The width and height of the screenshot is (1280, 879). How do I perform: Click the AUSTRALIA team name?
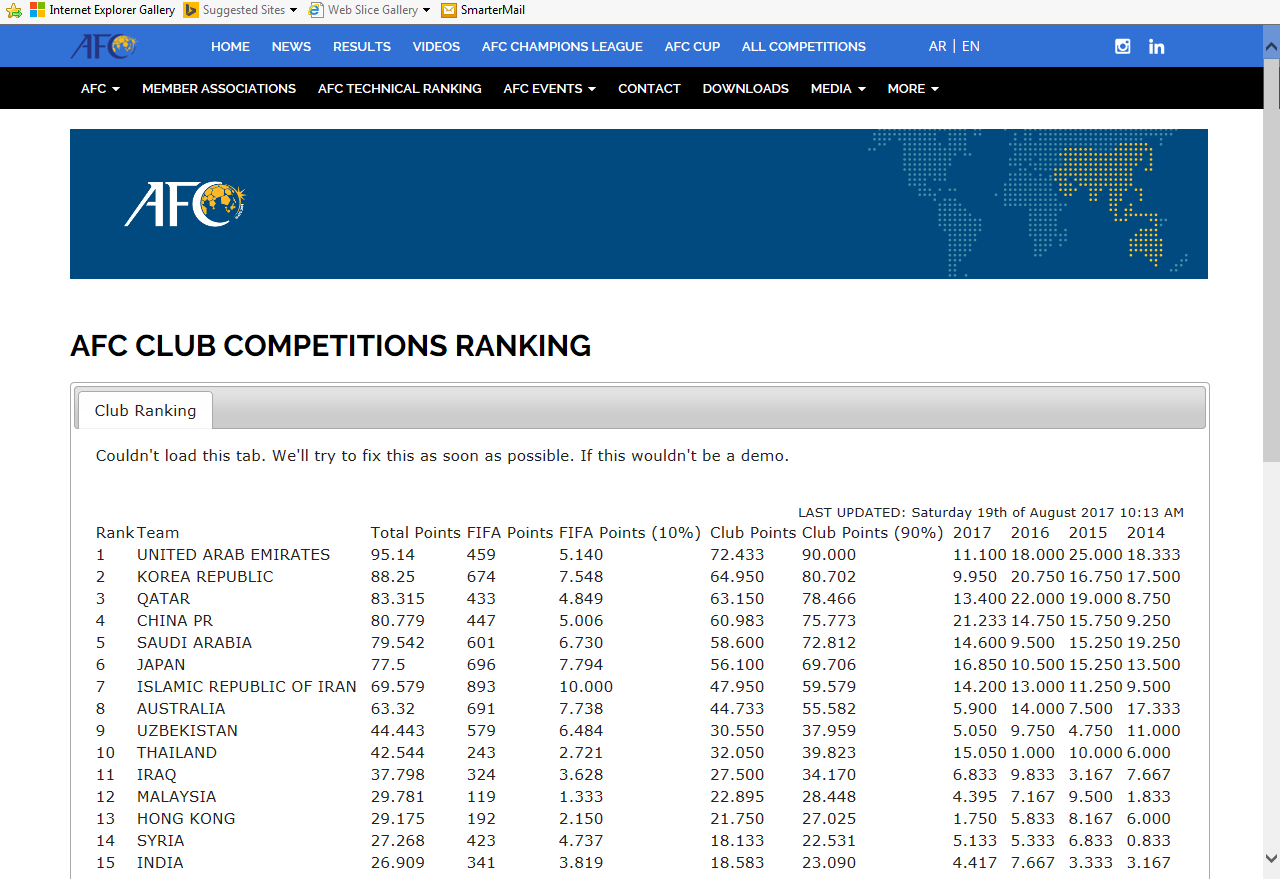tap(181, 708)
